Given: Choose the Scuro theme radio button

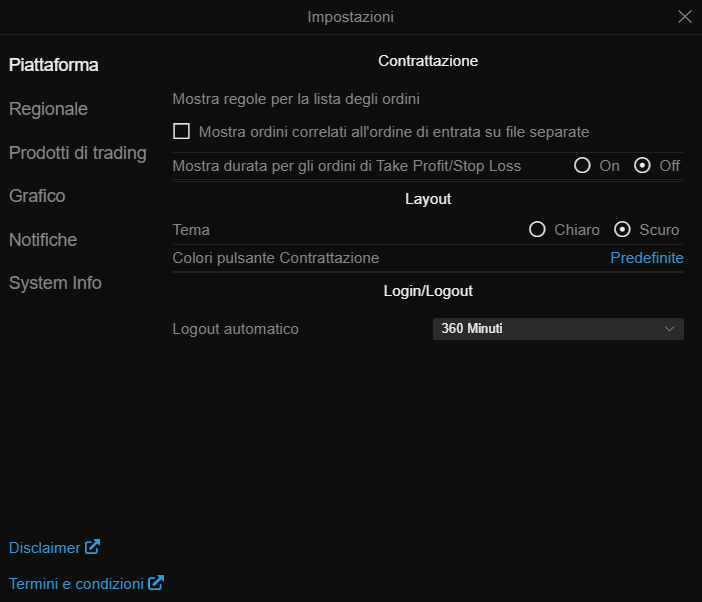Looking at the screenshot, I should point(622,230).
